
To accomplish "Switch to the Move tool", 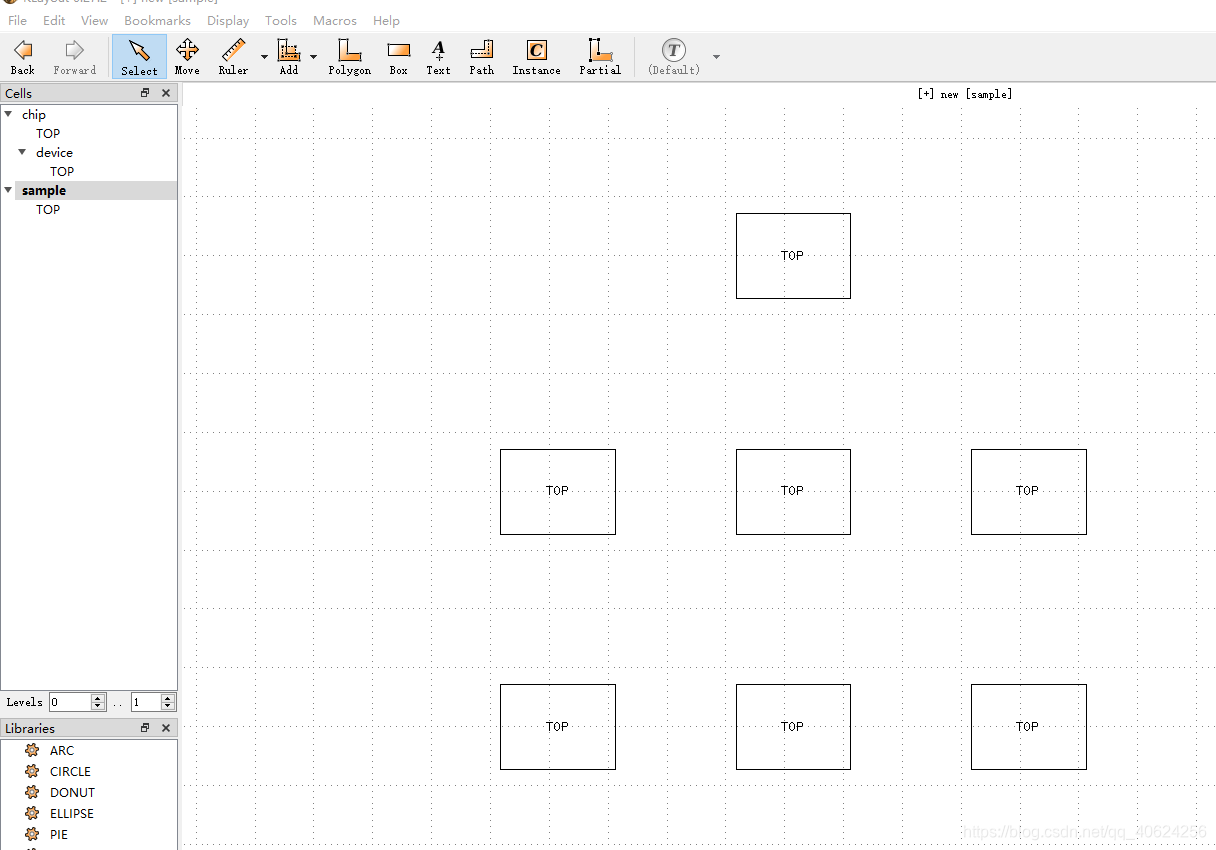I will [x=187, y=57].
